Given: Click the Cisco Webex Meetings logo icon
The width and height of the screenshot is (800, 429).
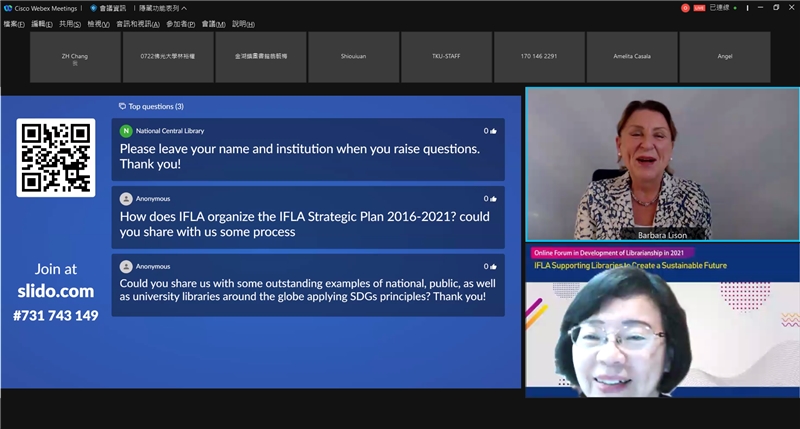Looking at the screenshot, I should pyautogui.click(x=8, y=8).
